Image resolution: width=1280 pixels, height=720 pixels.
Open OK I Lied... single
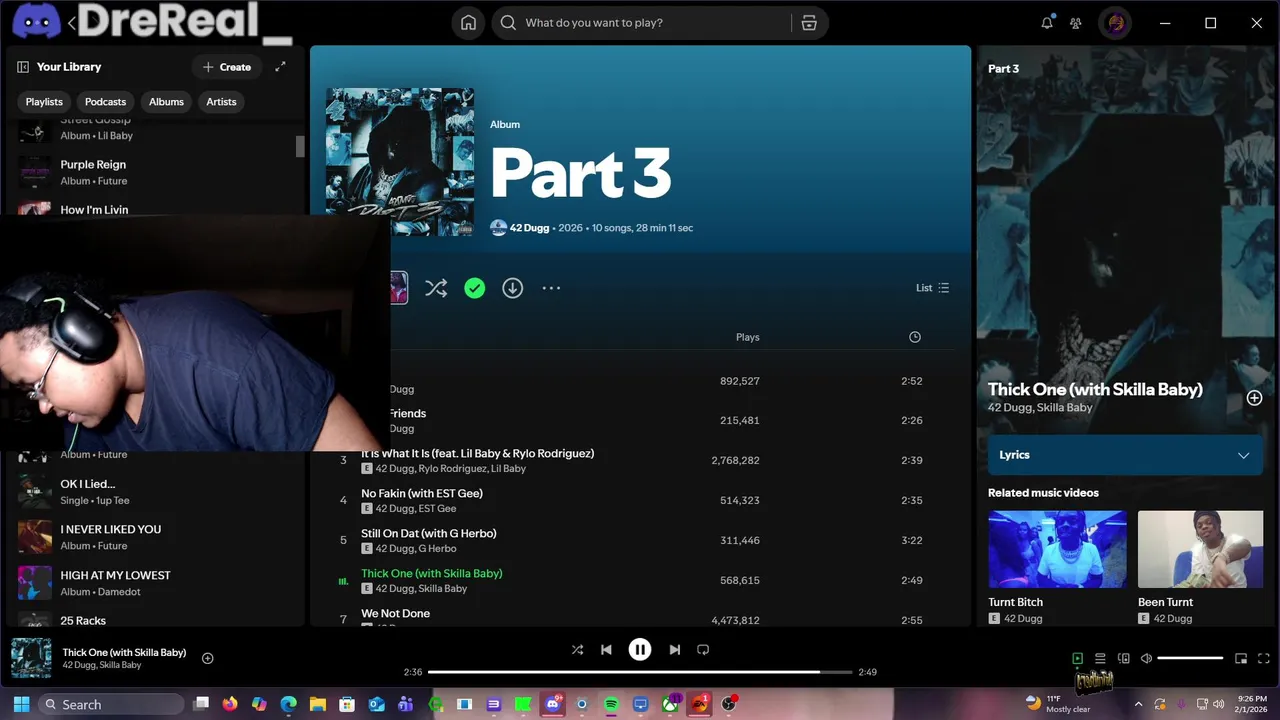tap(155, 491)
